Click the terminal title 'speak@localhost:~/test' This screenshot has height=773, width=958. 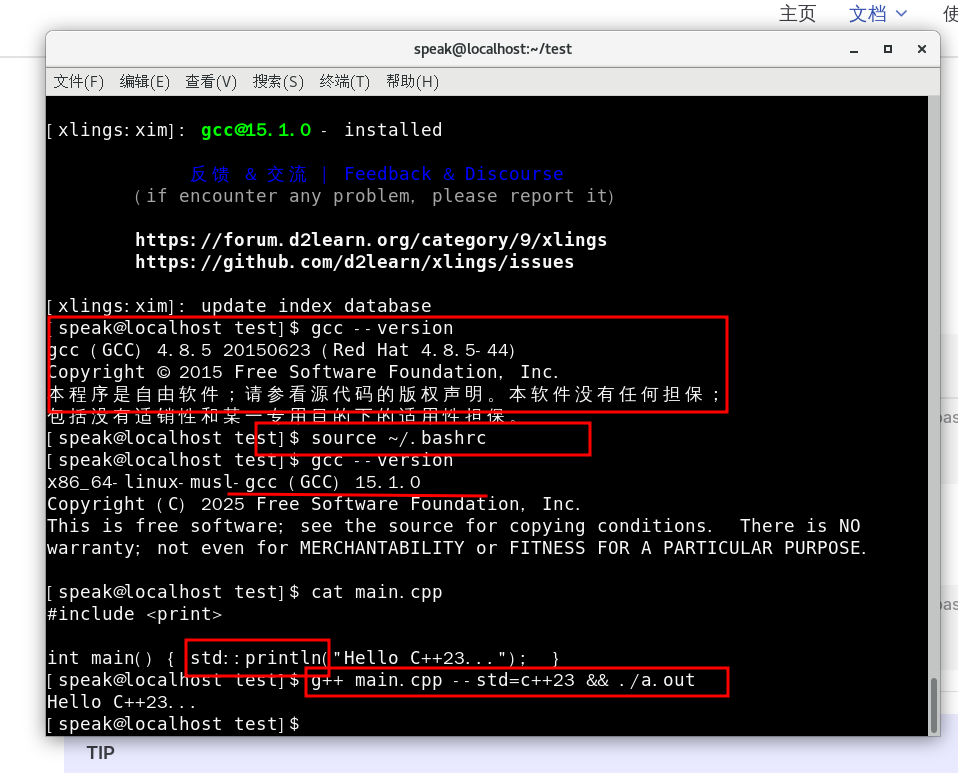[492, 49]
